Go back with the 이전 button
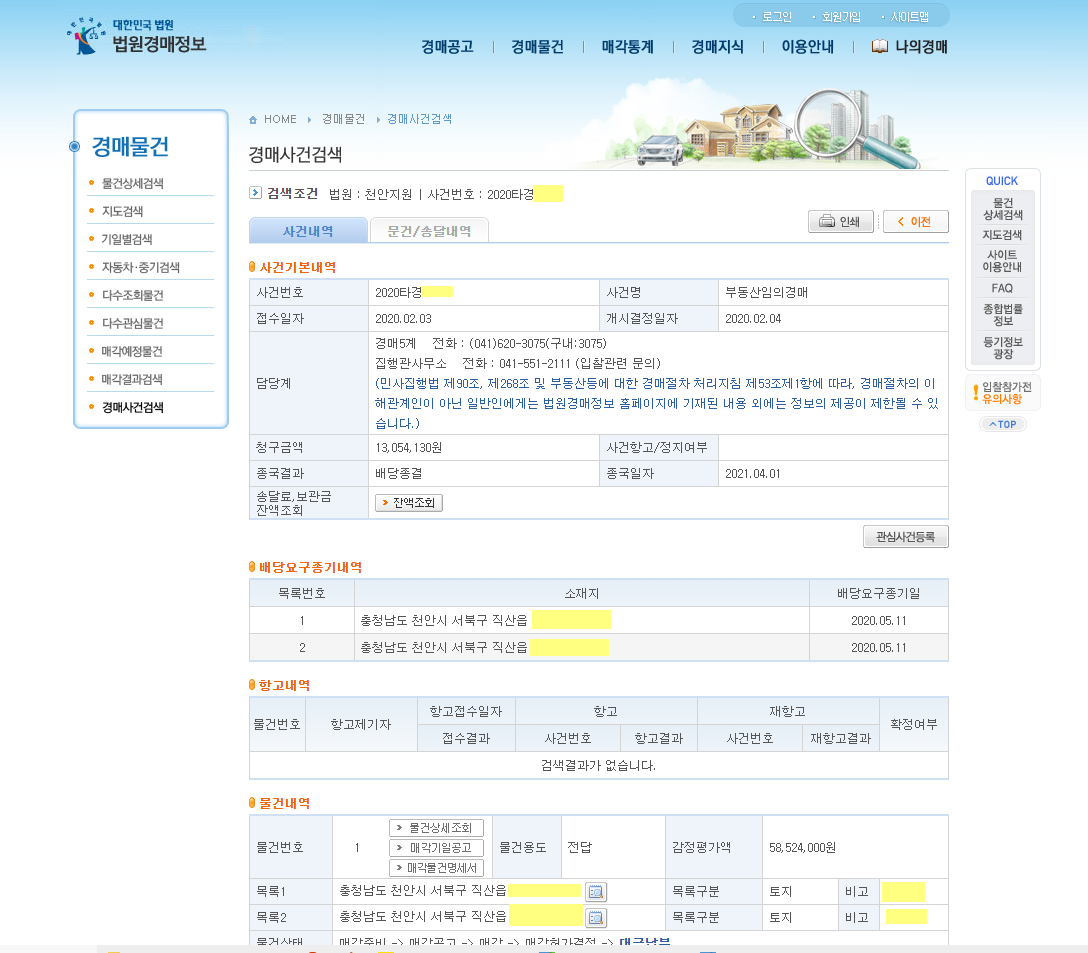Viewport: 1088px width, 953px height. click(x=915, y=221)
